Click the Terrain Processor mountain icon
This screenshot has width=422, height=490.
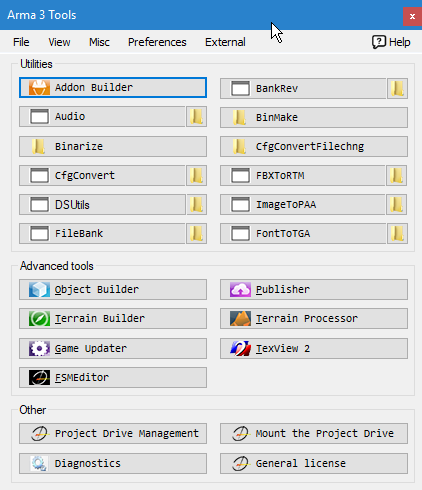click(x=240, y=319)
